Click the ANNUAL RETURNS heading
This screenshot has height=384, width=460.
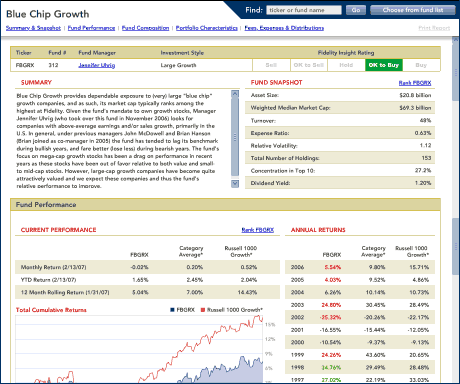[x=318, y=230]
